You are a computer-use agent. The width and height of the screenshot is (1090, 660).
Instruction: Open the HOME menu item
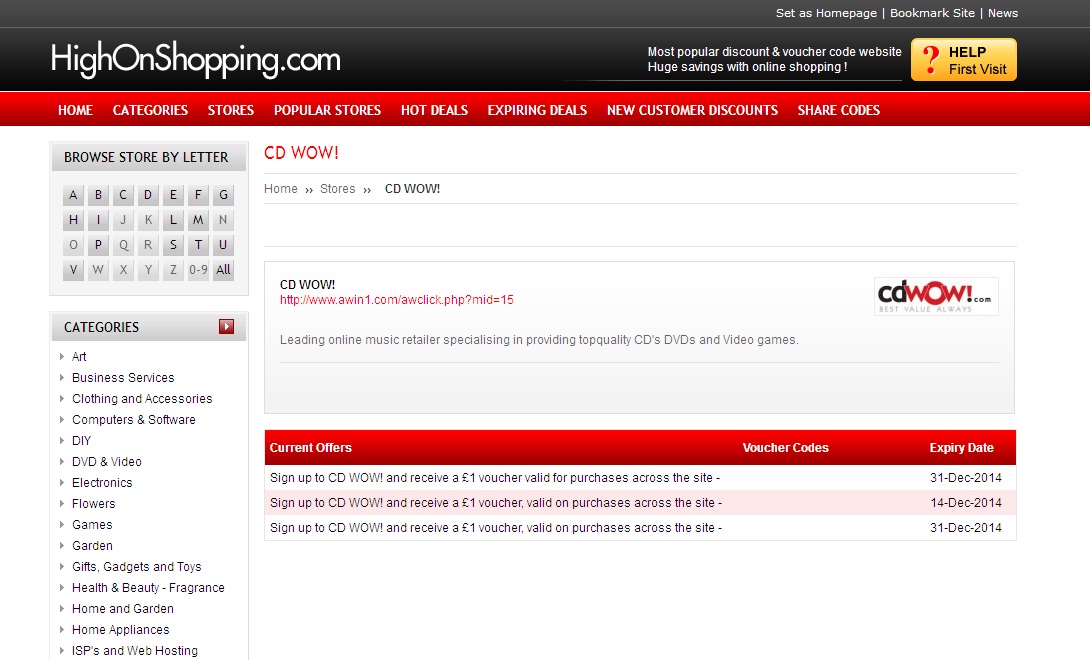click(x=75, y=110)
